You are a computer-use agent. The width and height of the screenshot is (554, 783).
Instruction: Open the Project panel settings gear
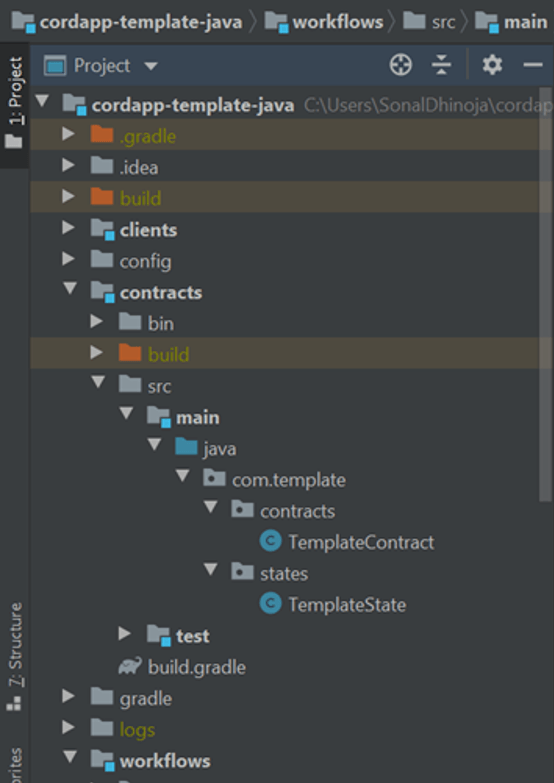(x=492, y=65)
